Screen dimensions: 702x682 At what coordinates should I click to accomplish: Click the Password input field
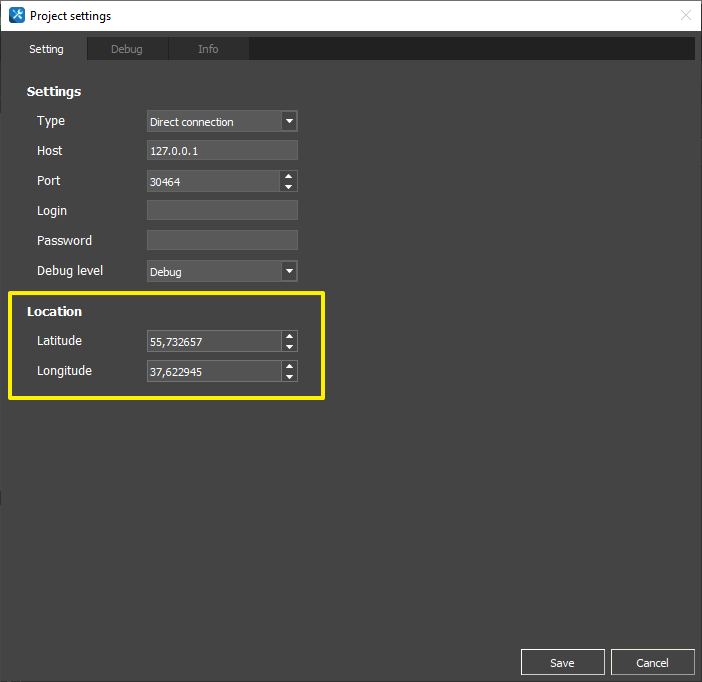tap(222, 240)
